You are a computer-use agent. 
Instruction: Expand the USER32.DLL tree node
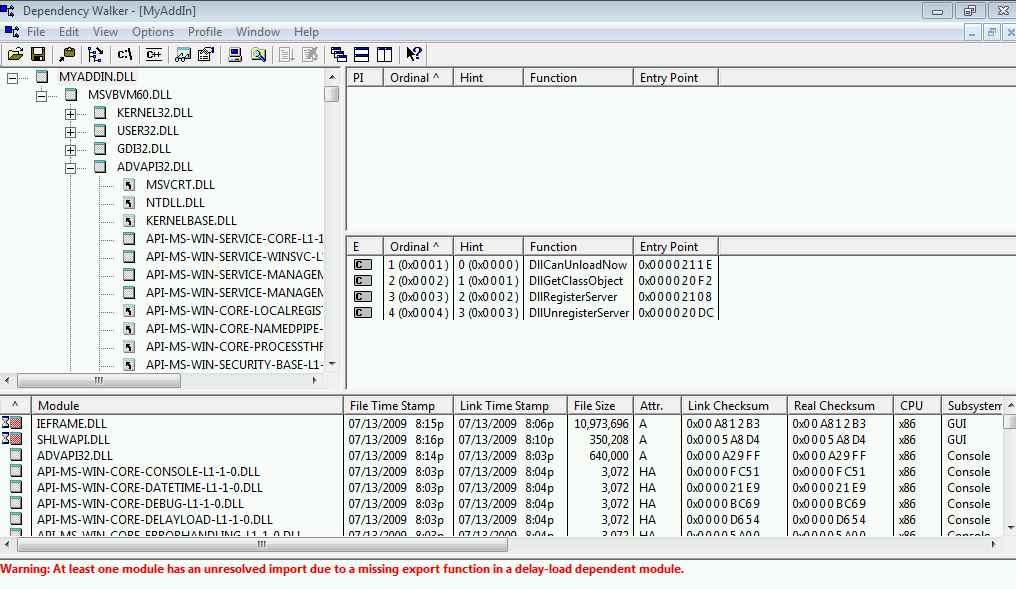coord(71,132)
